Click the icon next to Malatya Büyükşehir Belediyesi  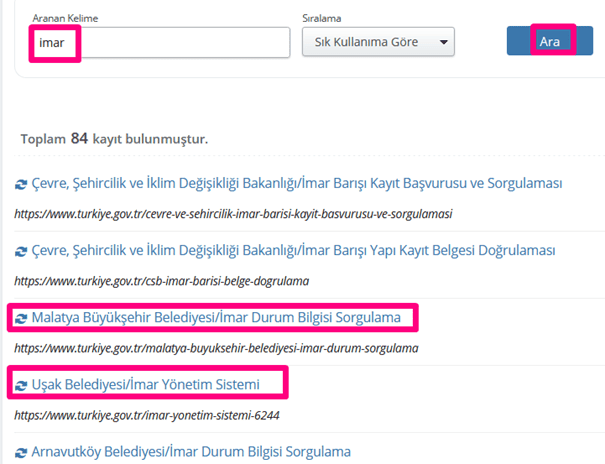click(21, 319)
